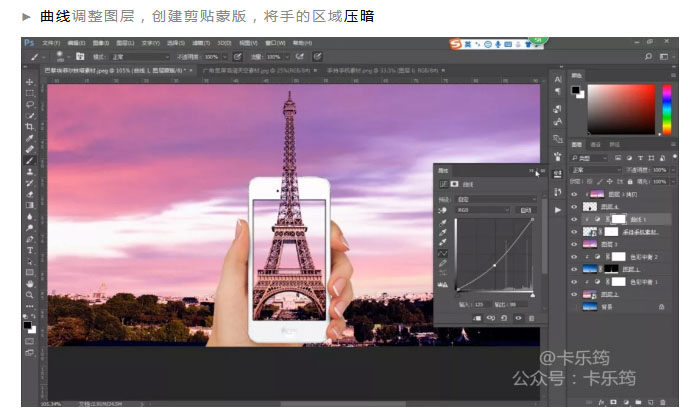Open the Window (W) menu

click(x=275, y=43)
